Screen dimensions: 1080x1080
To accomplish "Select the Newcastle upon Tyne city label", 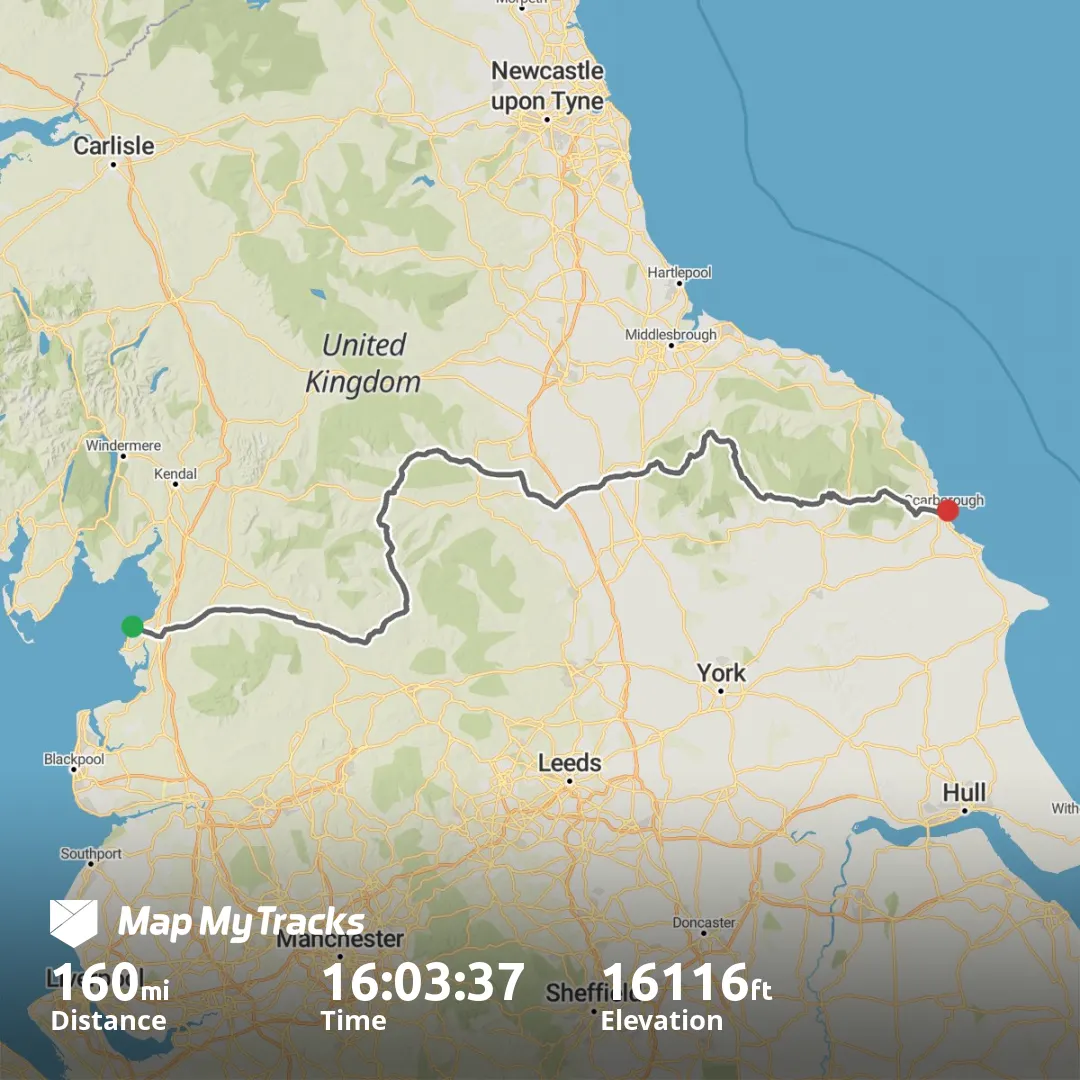I will pos(548,85).
